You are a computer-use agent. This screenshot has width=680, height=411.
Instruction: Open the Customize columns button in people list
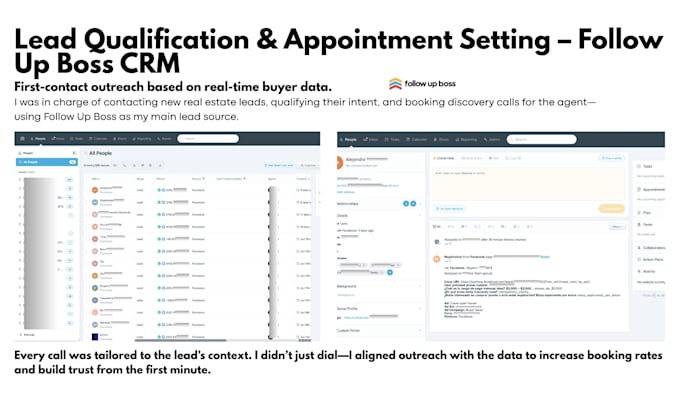[x=308, y=165]
